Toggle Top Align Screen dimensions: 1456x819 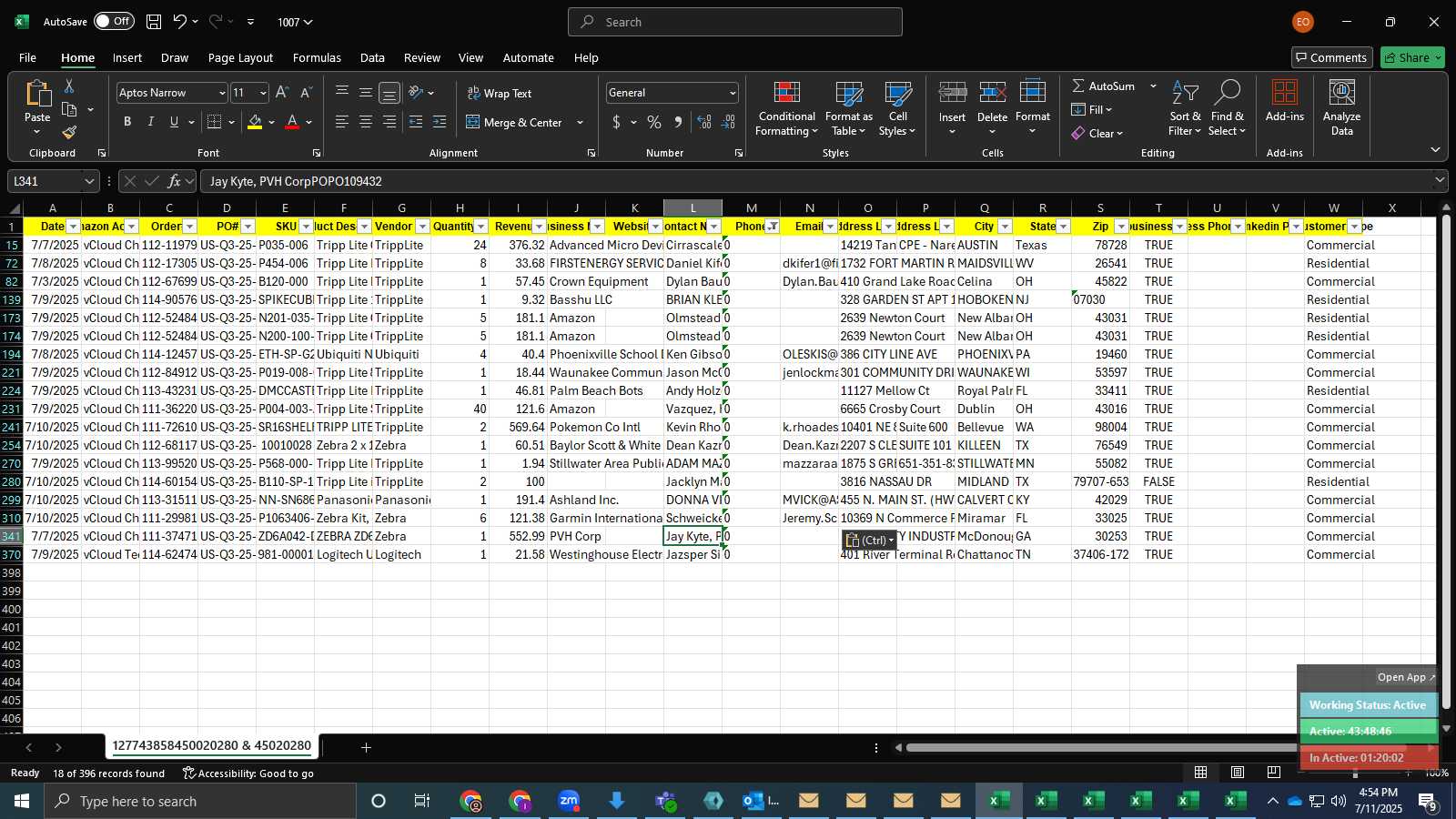point(342,92)
